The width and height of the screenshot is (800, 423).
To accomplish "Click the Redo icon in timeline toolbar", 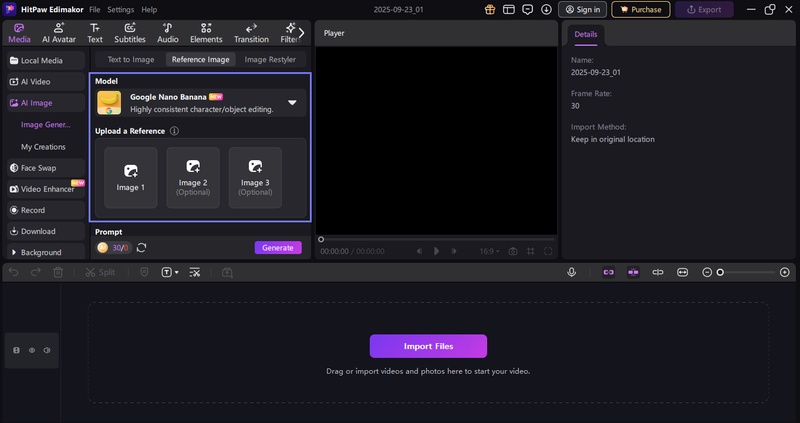I will [36, 272].
